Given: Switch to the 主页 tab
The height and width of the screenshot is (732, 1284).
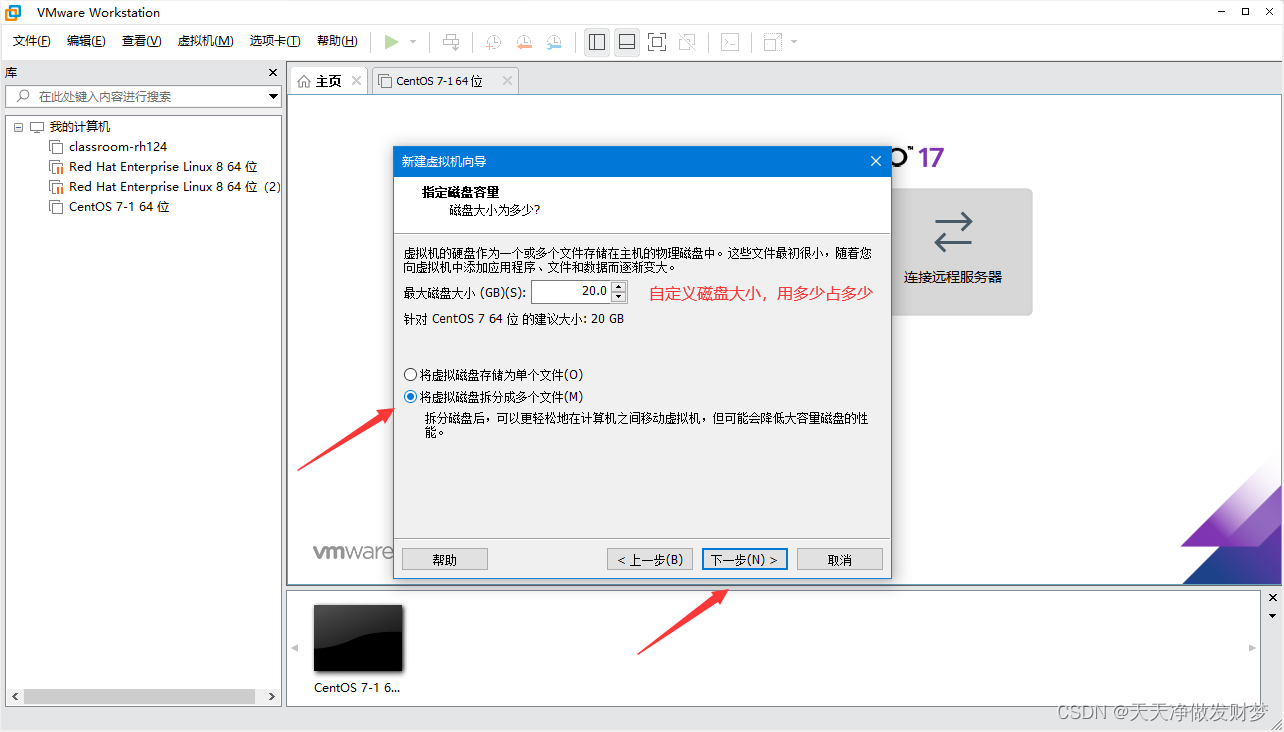Looking at the screenshot, I should tap(328, 82).
